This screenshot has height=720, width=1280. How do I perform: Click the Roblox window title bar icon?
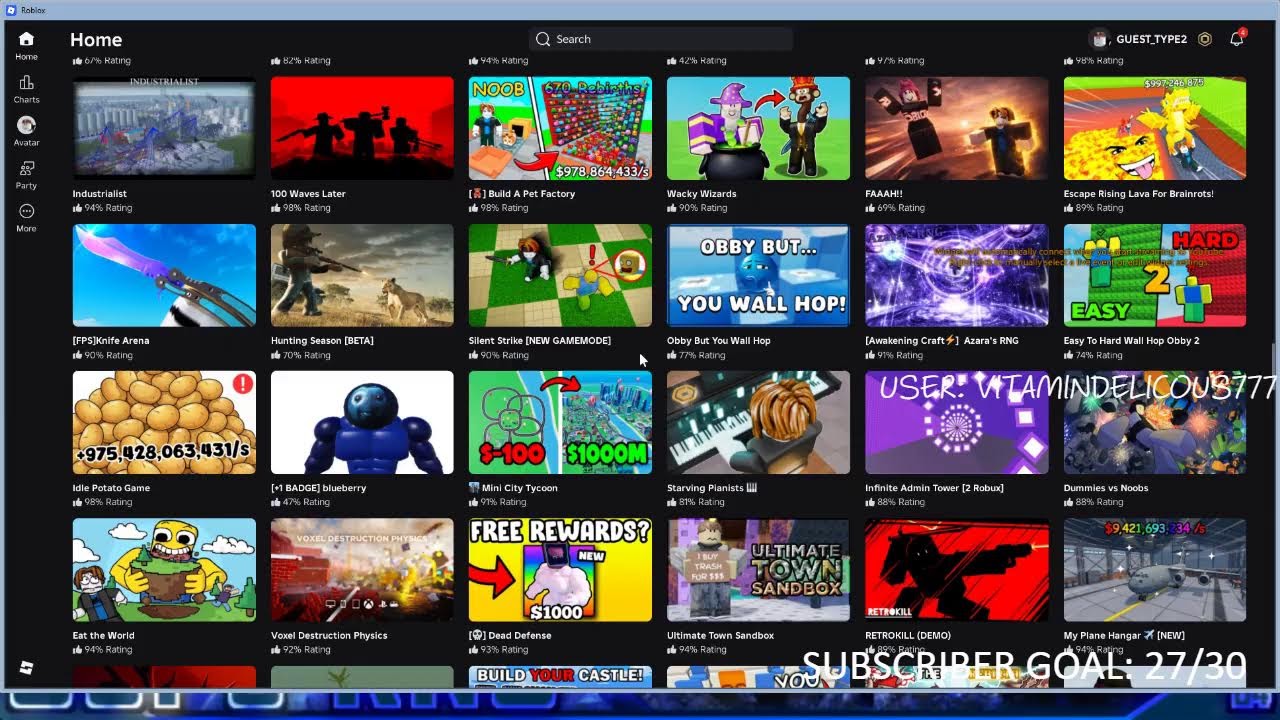click(x=10, y=9)
